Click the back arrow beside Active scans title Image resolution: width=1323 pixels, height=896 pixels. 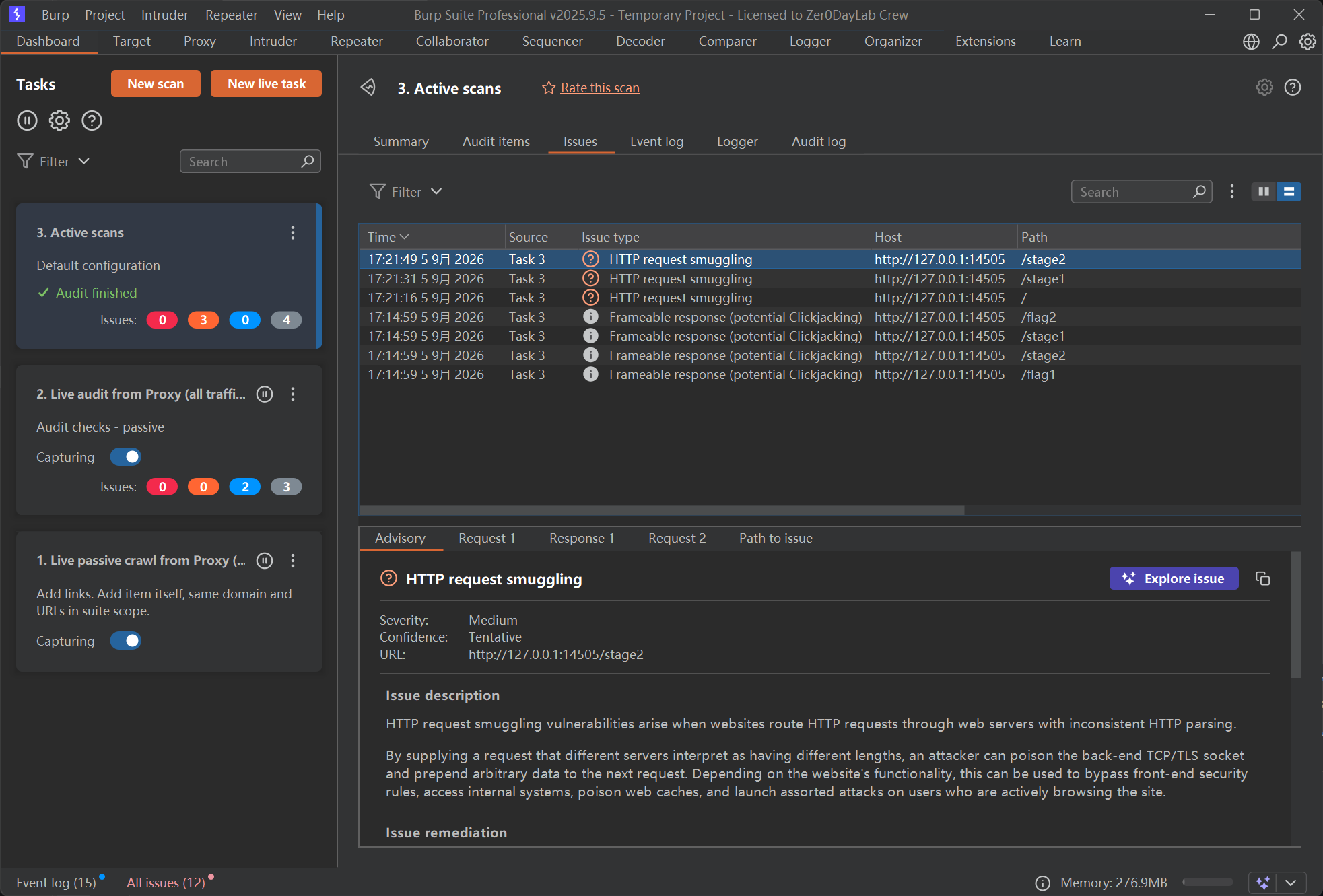tap(368, 88)
